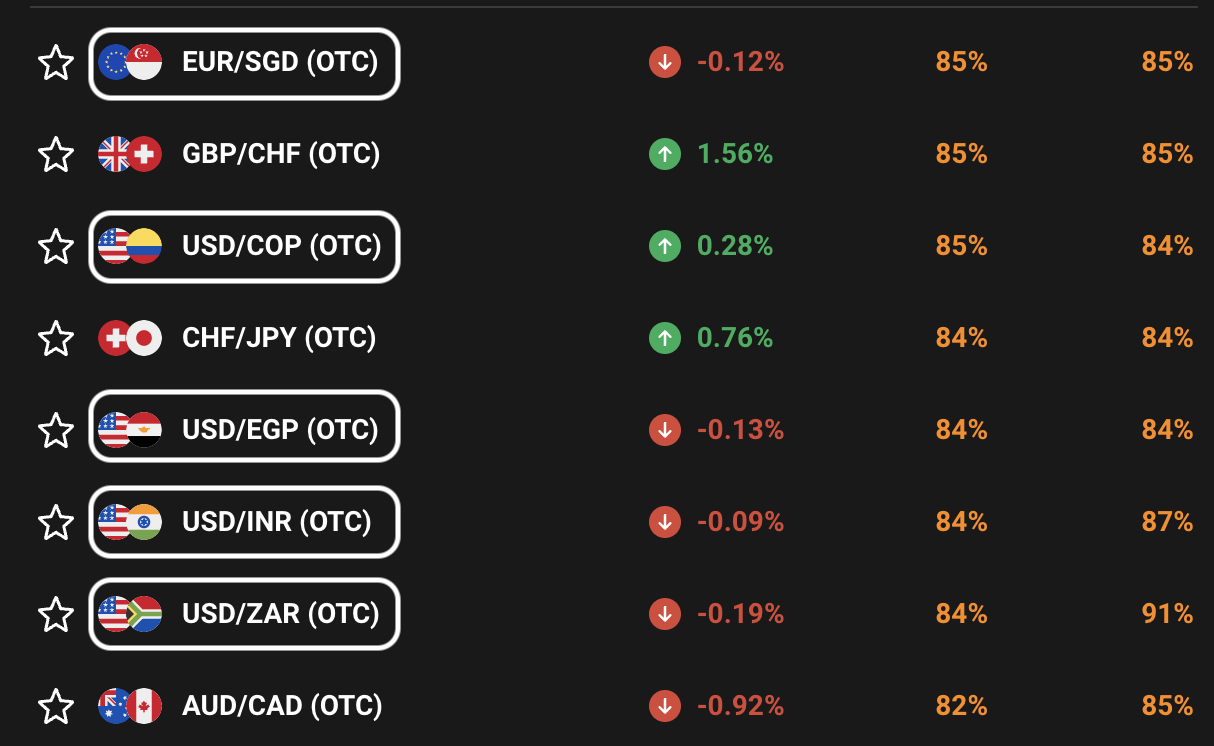
Task: Click the 91% payout for USD/ZAR
Action: (1167, 613)
